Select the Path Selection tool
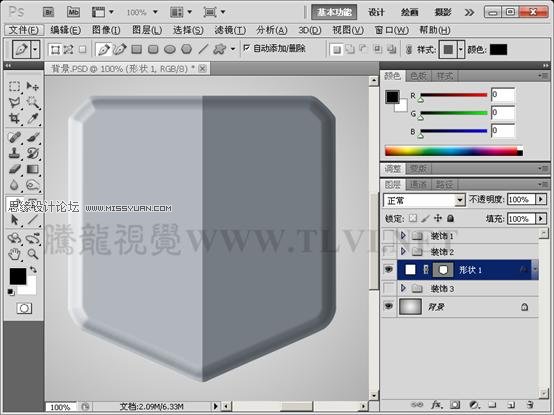The image size is (554, 415). coord(14,220)
